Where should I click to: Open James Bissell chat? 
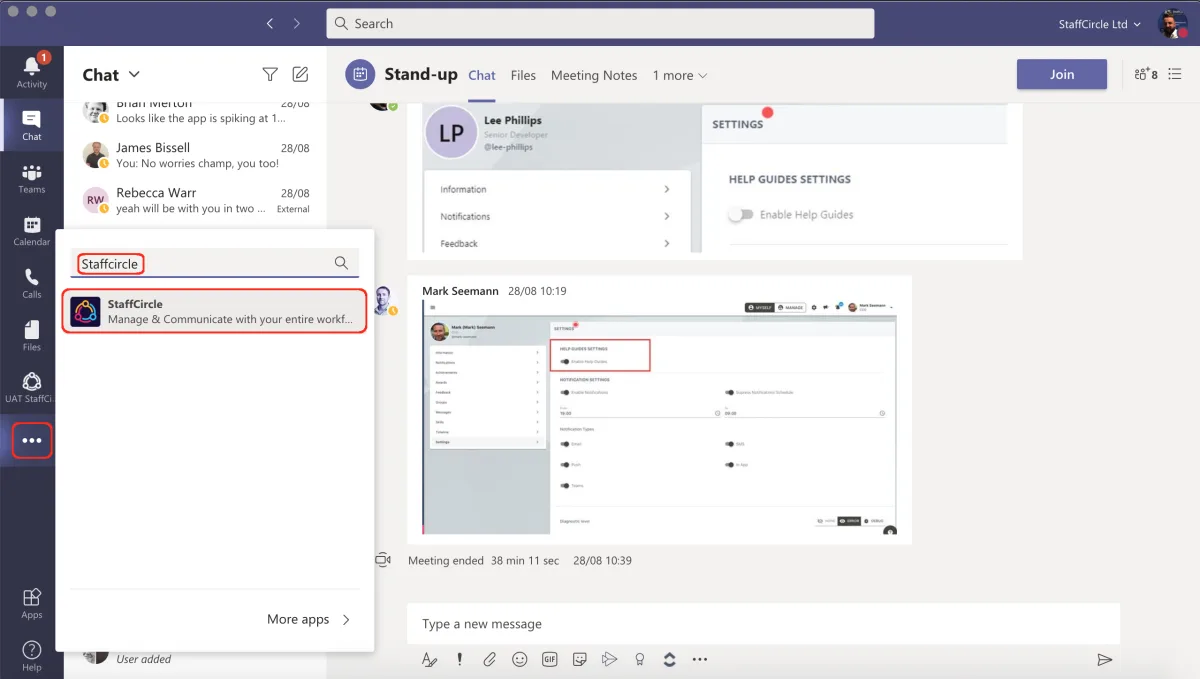tap(196, 155)
